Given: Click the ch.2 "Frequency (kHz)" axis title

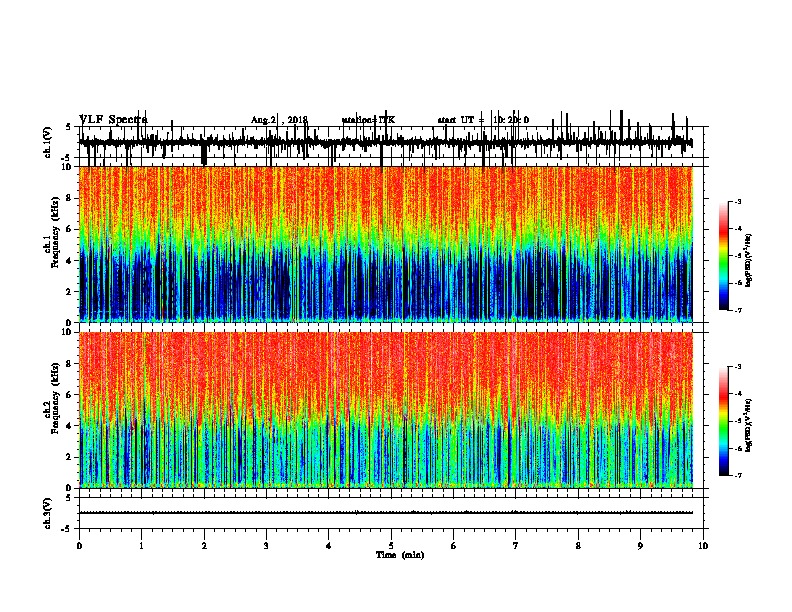Looking at the screenshot, I should 56,398.
